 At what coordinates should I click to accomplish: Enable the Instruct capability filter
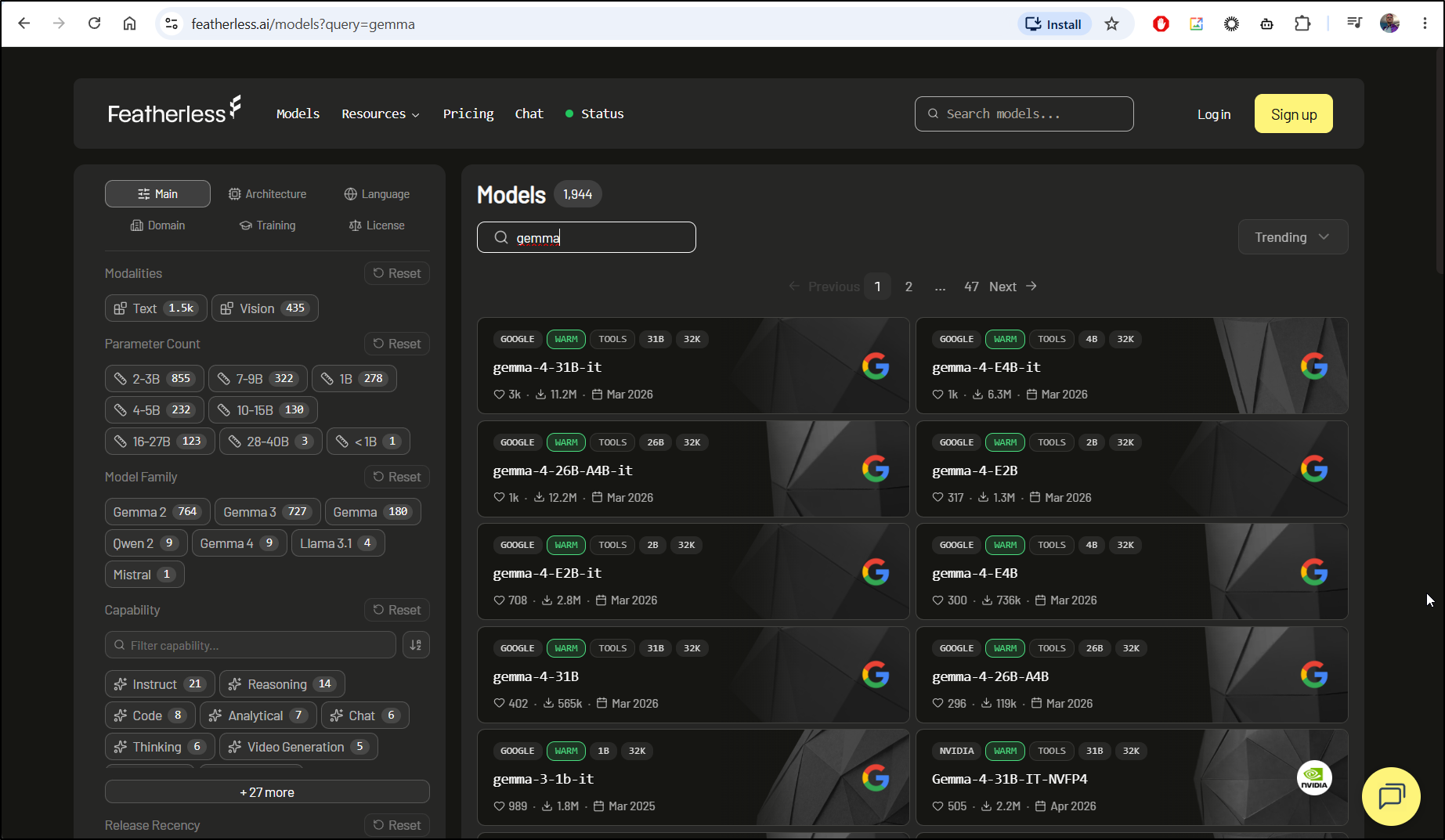pyautogui.click(x=160, y=684)
